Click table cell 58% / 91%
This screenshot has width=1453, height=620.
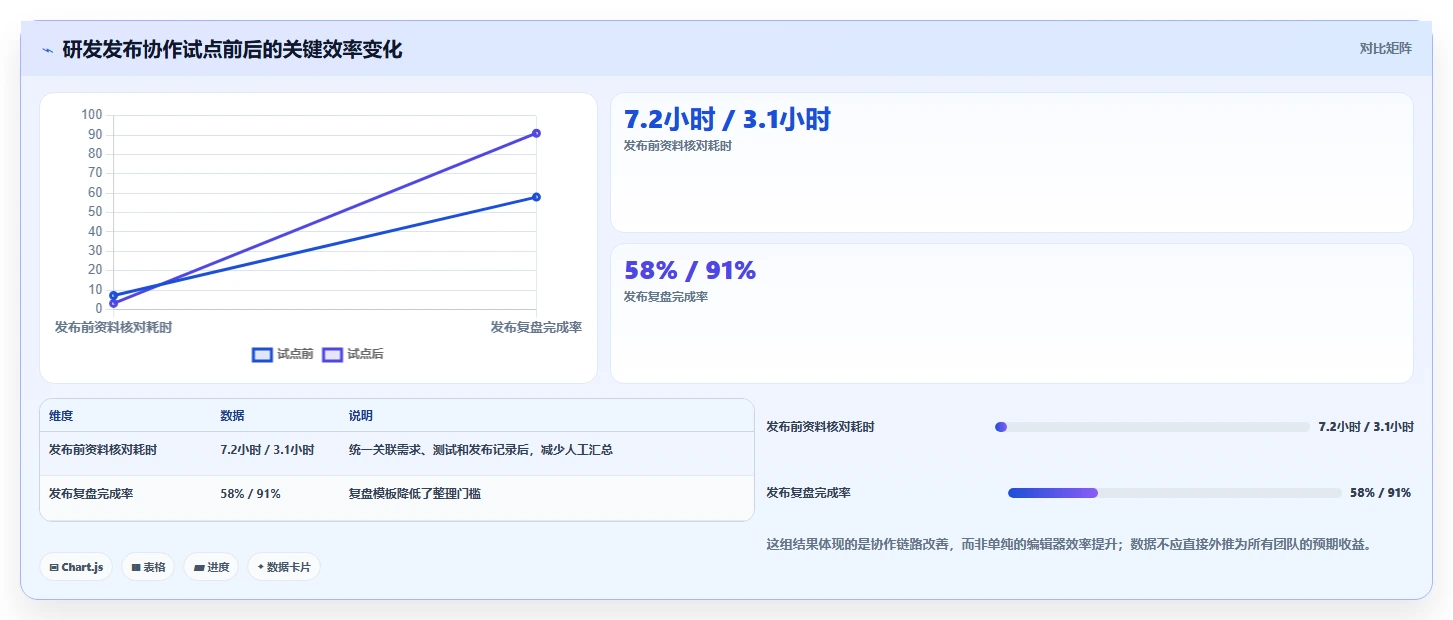tap(250, 494)
